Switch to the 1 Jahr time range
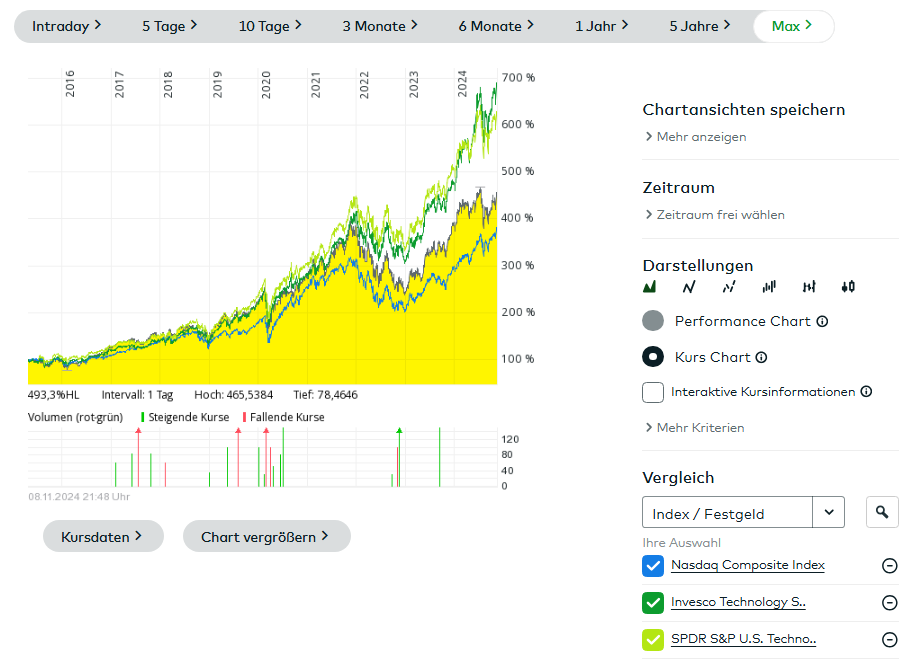Screen dimensions: 908x664 (x=601, y=26)
